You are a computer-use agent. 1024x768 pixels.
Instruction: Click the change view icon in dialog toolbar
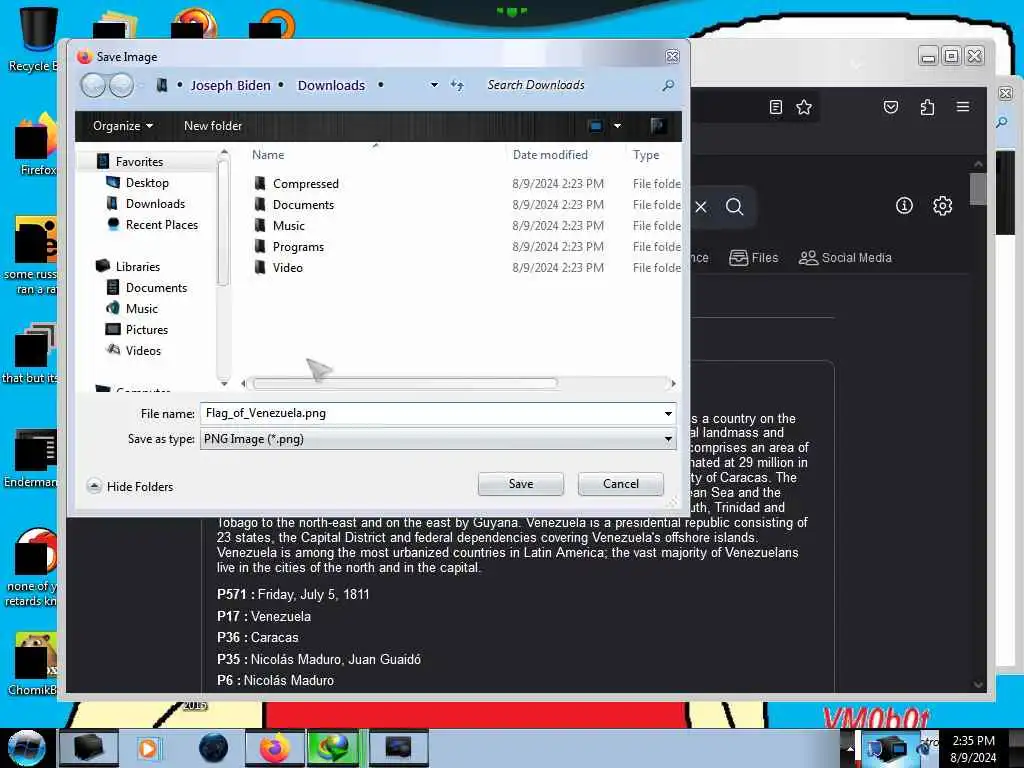point(595,125)
